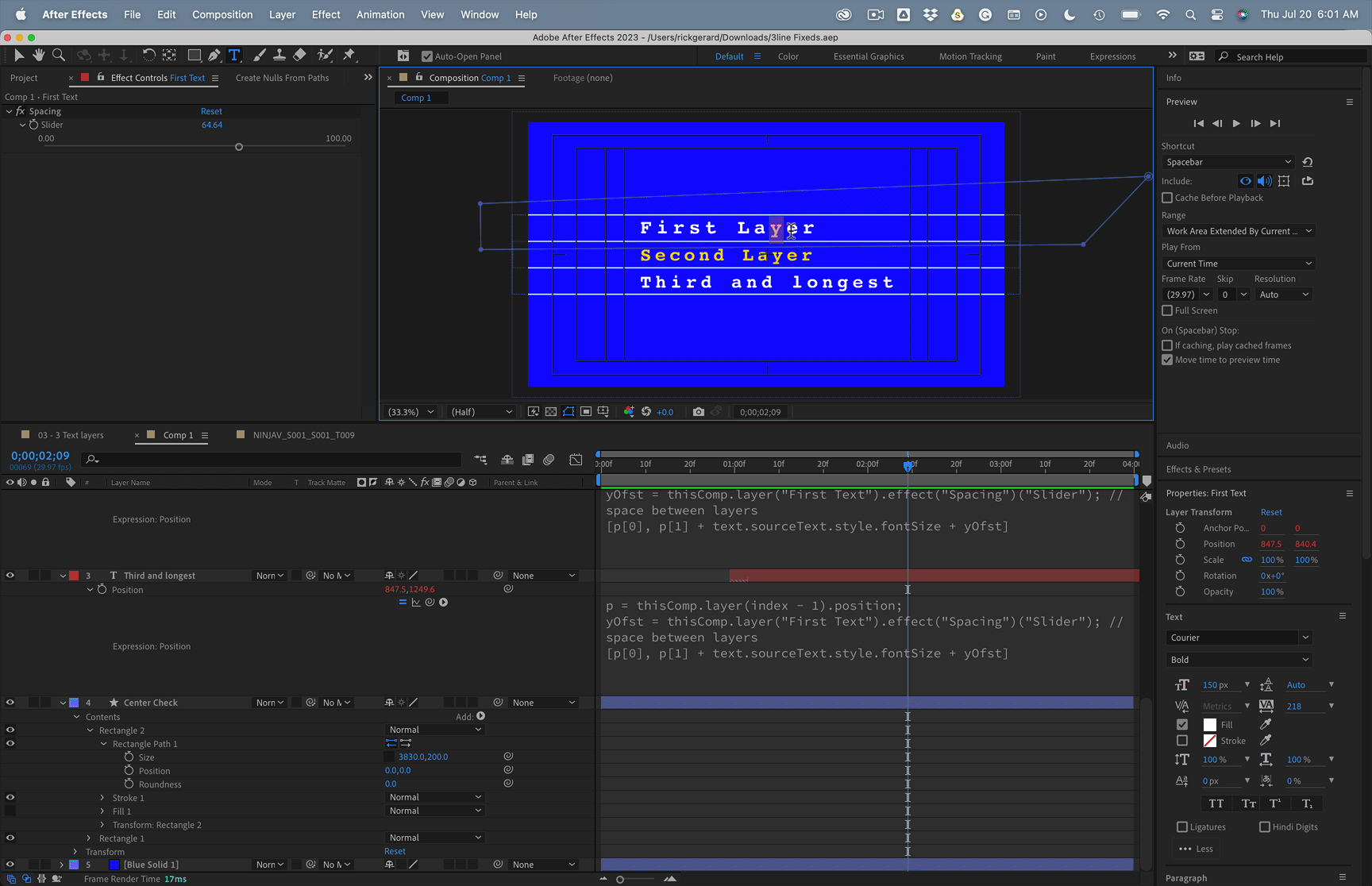1372x886 pixels.
Task: Expand the Stroke 1 property group
Action: pyautogui.click(x=102, y=798)
